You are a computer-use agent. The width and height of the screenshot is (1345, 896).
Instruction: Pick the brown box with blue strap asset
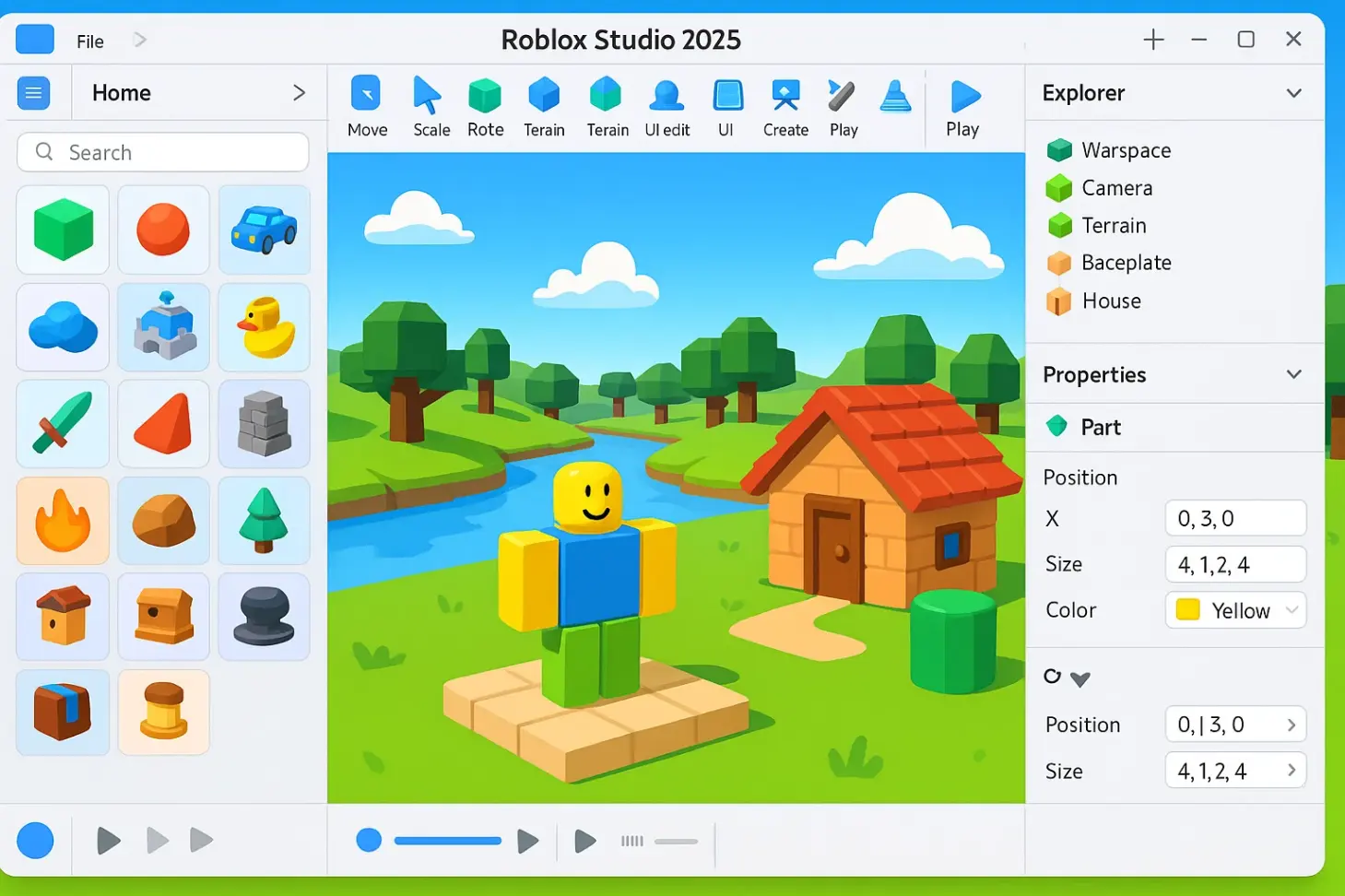(63, 713)
